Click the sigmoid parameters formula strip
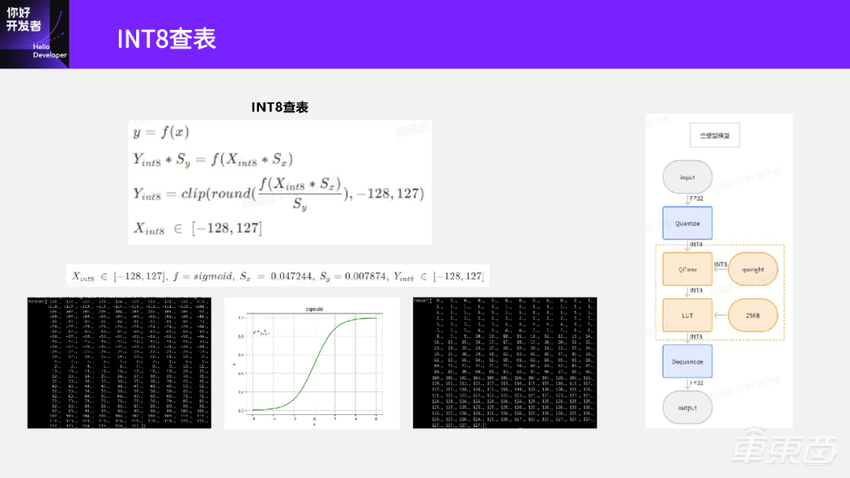 tap(278, 276)
